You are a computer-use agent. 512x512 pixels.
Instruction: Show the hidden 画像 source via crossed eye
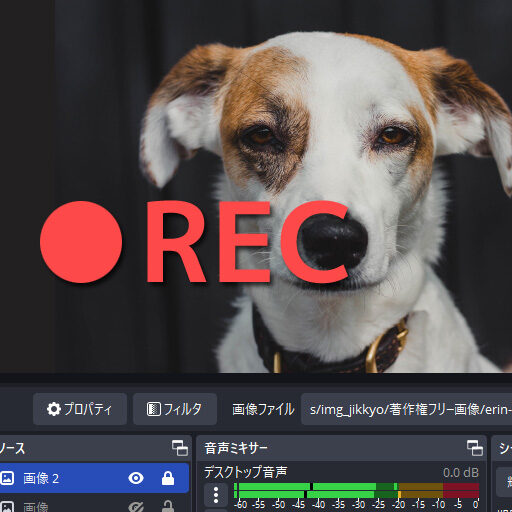[136, 506]
